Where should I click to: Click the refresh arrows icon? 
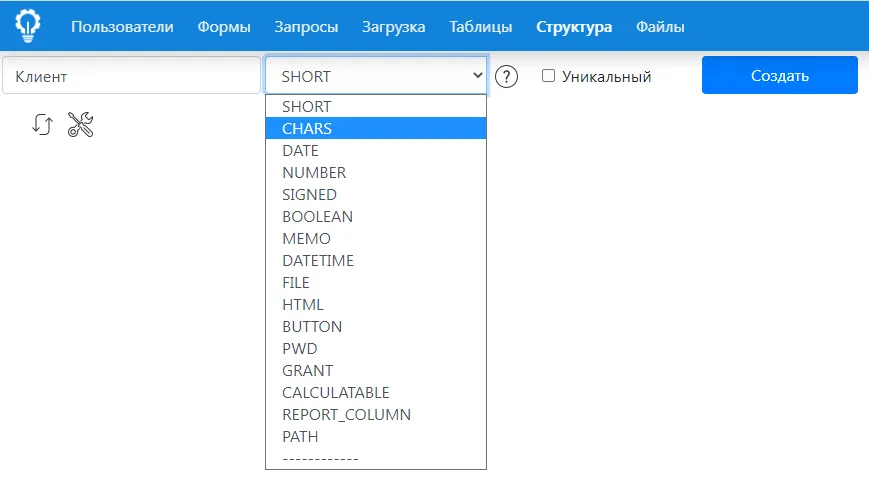pos(42,124)
